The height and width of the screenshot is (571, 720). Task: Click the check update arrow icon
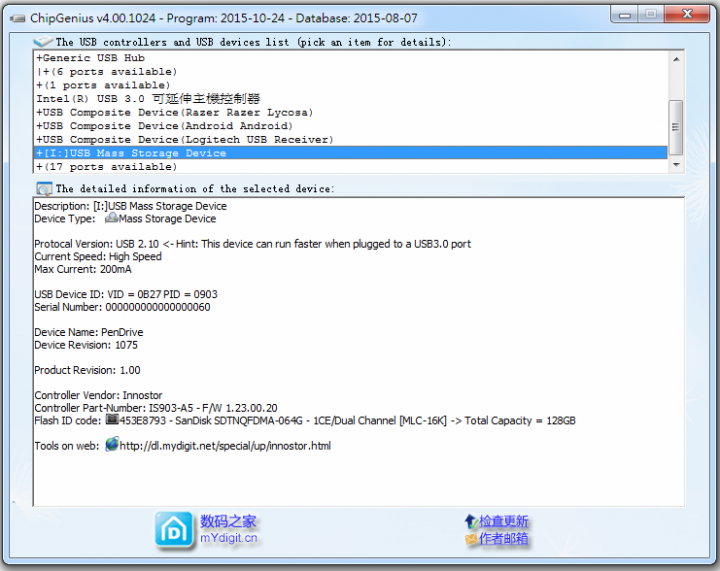[470, 521]
